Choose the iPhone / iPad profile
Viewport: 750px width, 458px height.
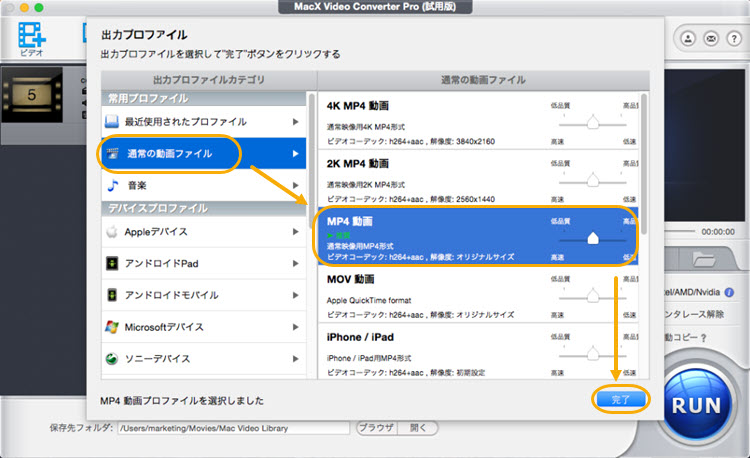[x=478, y=352]
